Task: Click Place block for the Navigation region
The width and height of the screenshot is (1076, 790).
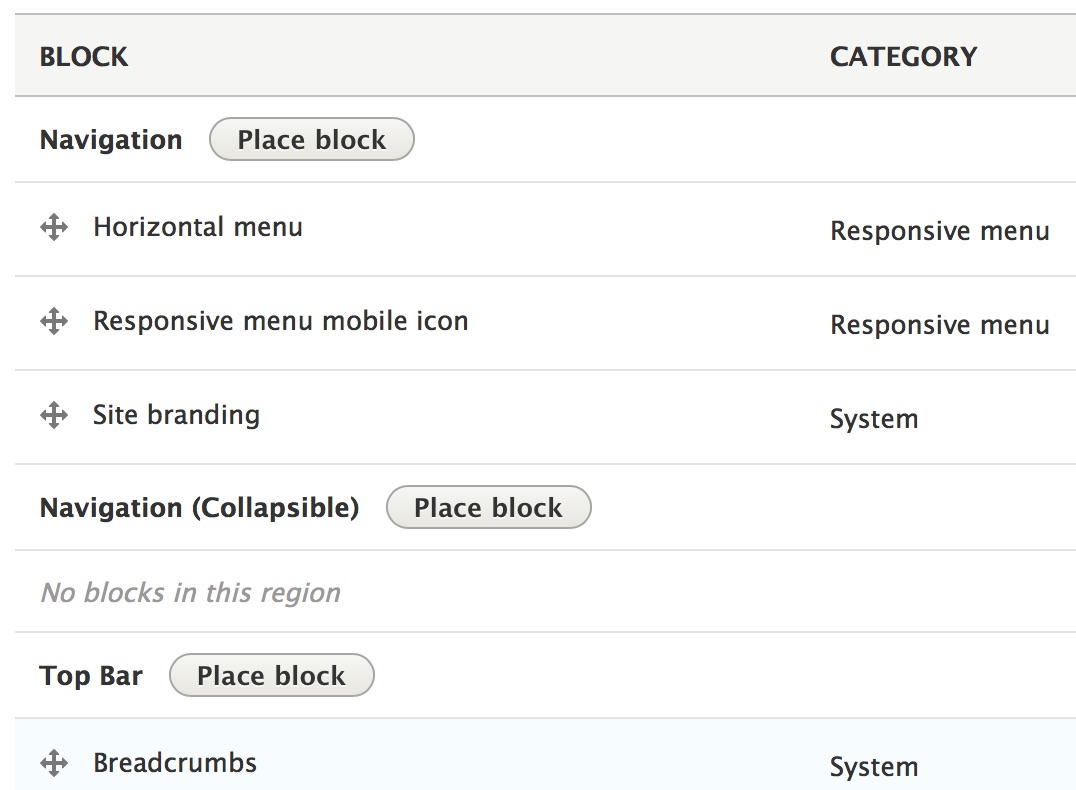Action: 311,139
